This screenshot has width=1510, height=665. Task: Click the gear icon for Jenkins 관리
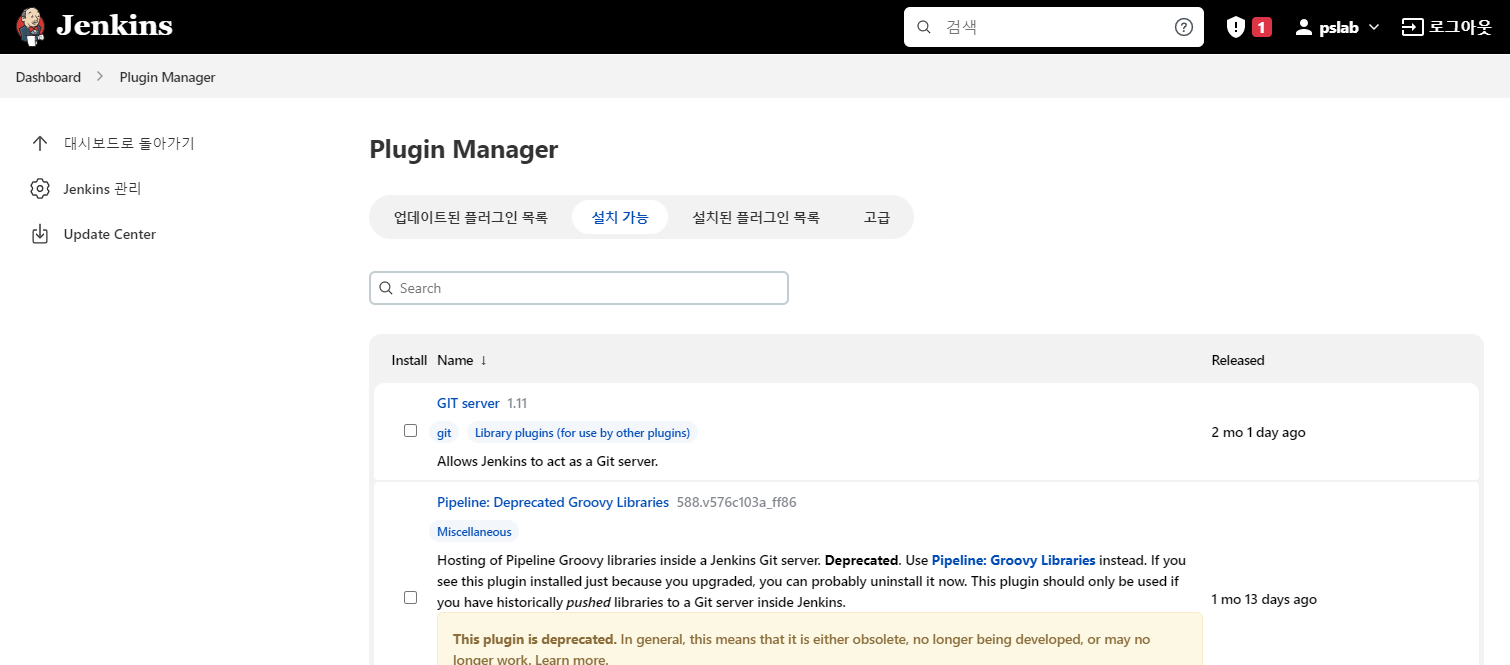click(x=40, y=189)
